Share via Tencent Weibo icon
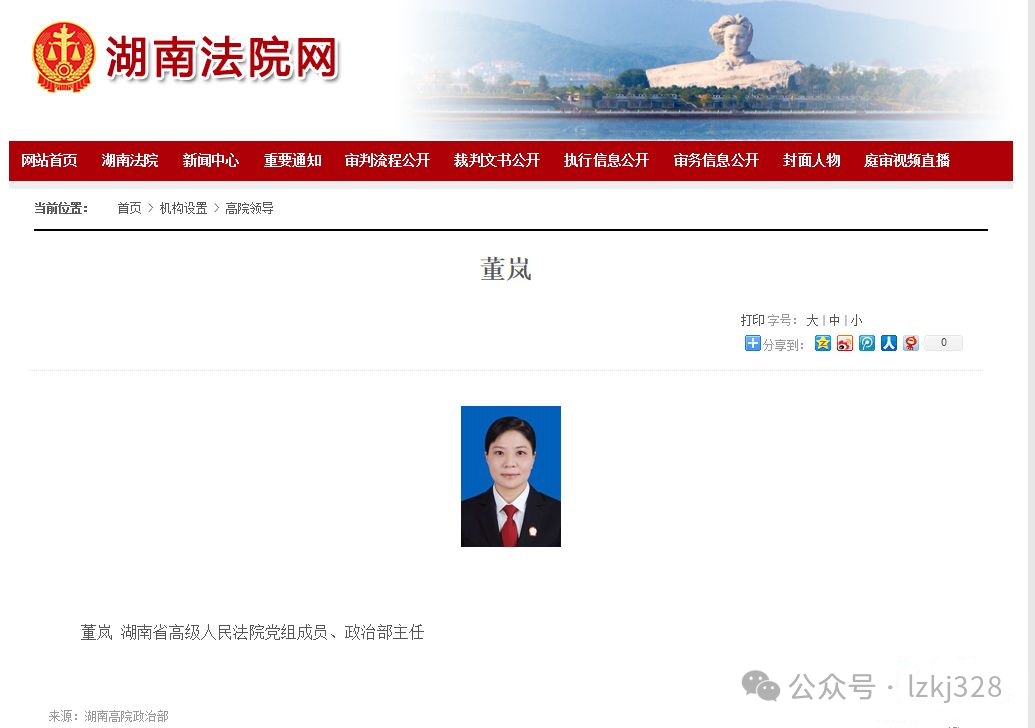Screen dimensions: 1035x728 click(x=867, y=343)
